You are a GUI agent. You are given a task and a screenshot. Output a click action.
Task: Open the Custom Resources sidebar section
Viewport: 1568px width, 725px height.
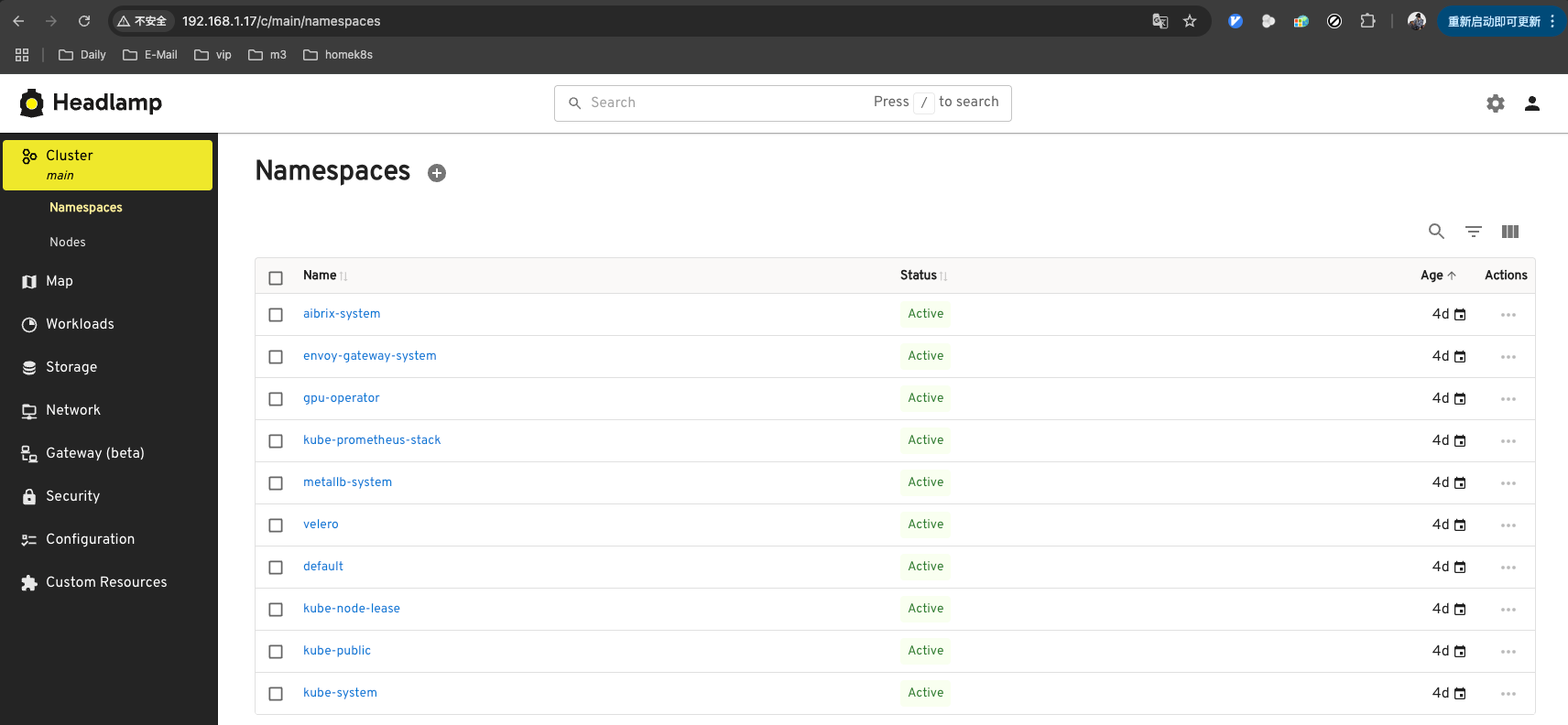pos(106,583)
